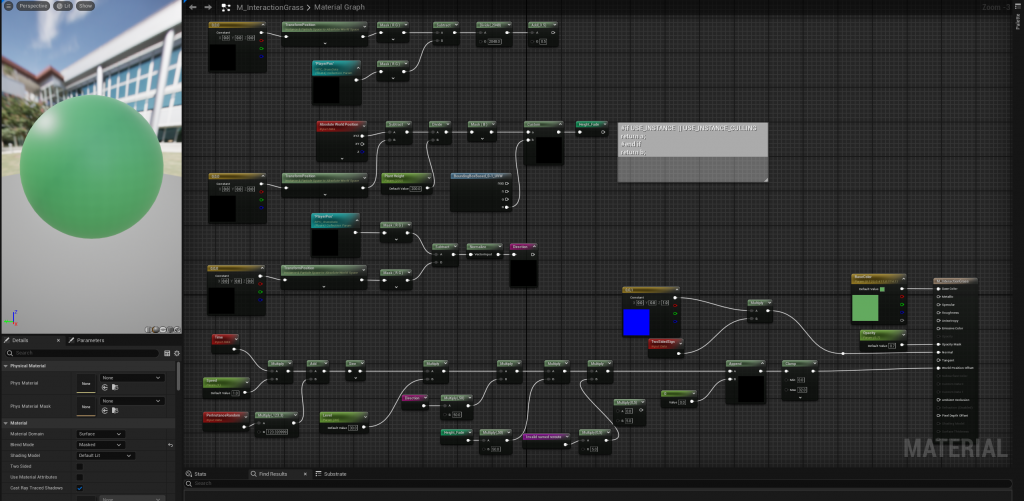This screenshot has height=501, width=1024.
Task: Open the Shading Model dropdown
Action: tap(105, 455)
